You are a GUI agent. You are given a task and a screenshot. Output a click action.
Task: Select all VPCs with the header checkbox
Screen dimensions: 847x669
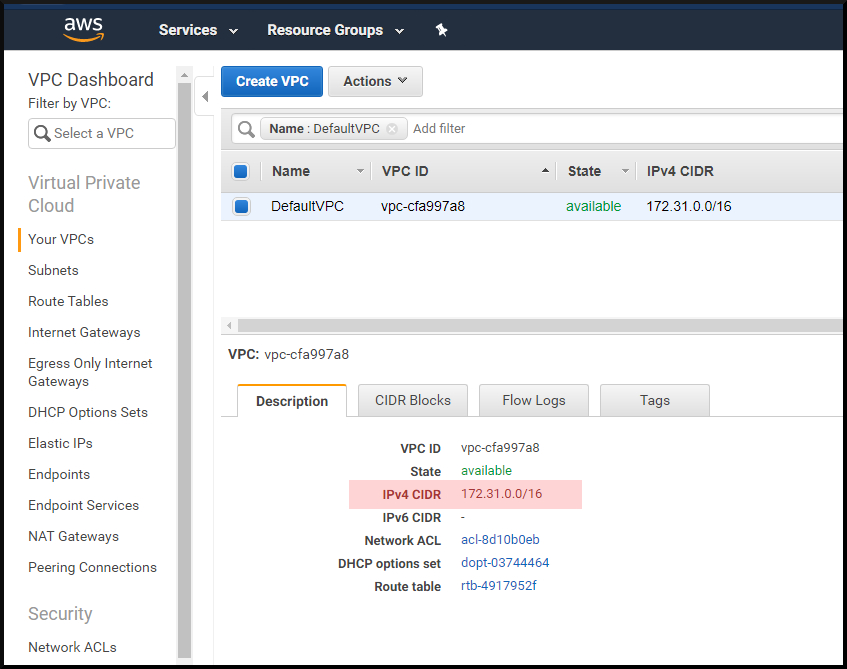240,171
